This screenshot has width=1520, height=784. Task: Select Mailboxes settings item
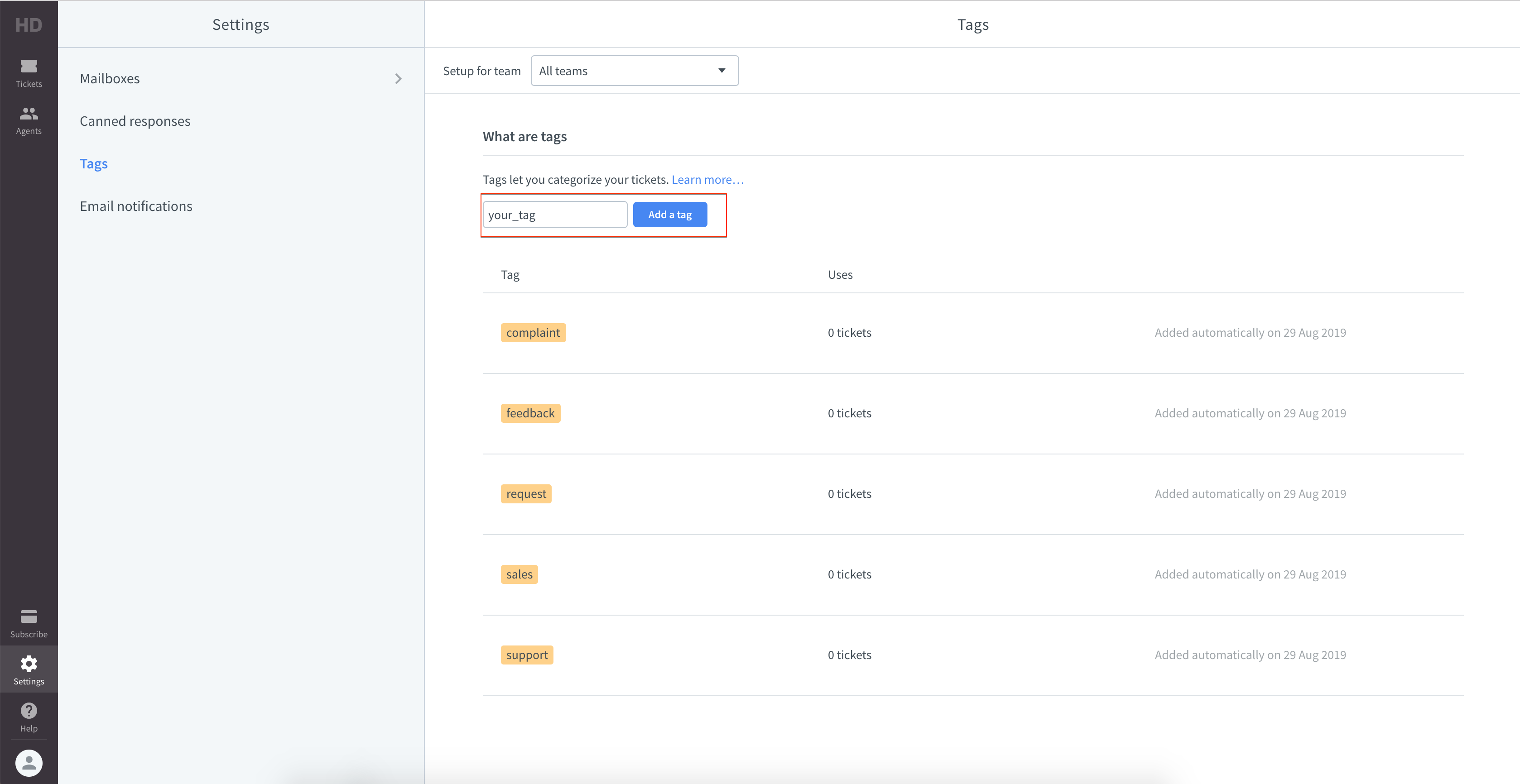[x=241, y=78]
